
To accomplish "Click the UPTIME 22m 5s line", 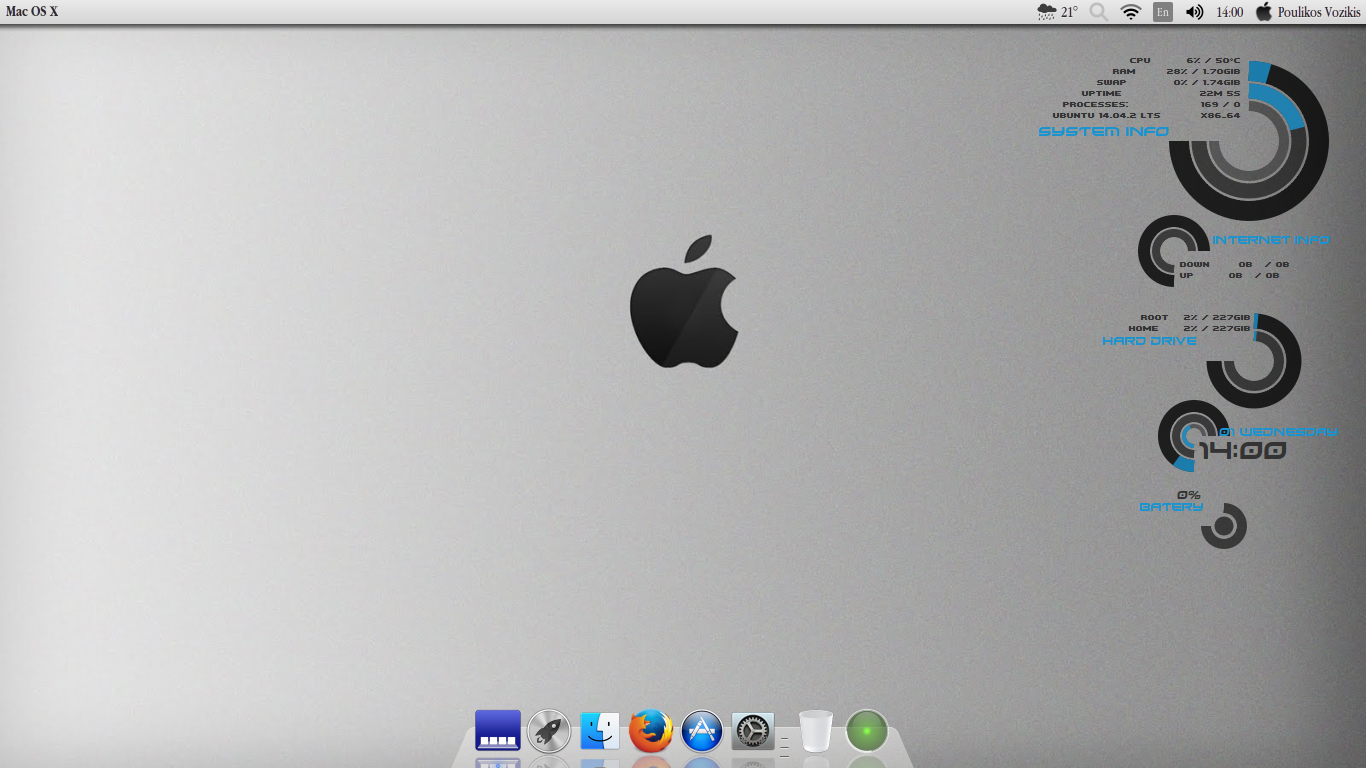I will pos(1161,93).
